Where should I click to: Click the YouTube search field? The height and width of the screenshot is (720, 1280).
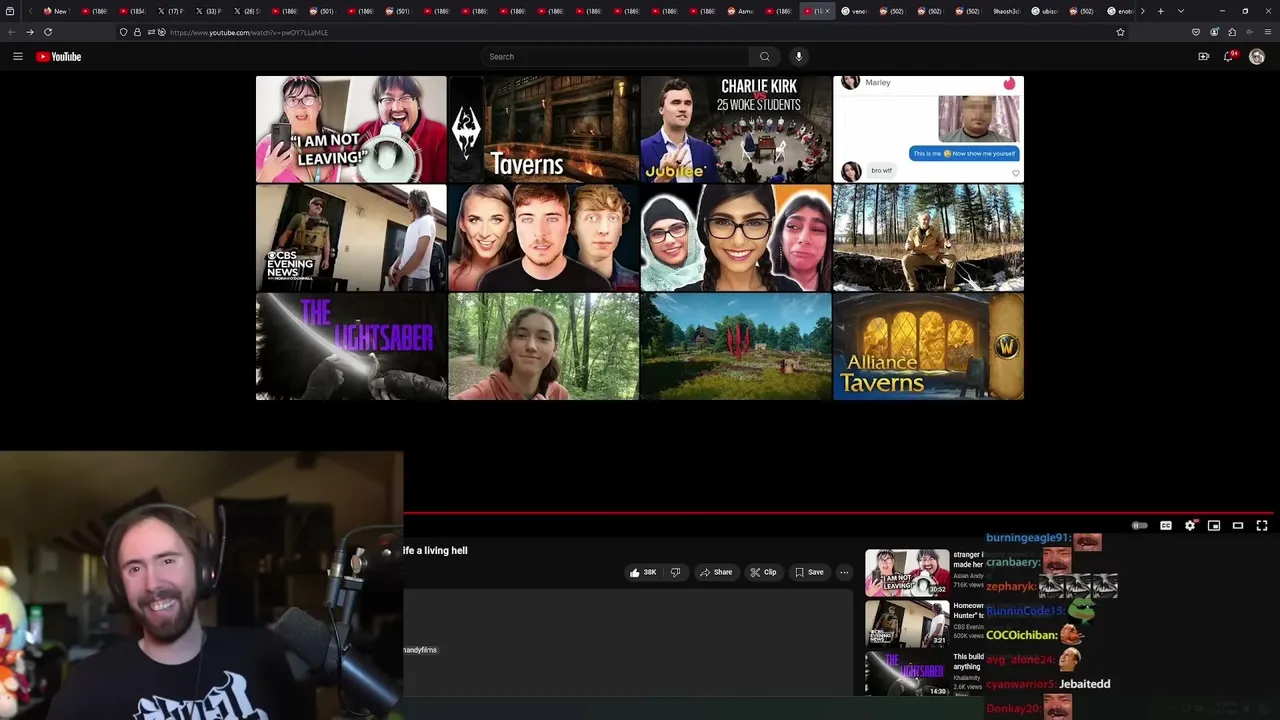pos(615,57)
